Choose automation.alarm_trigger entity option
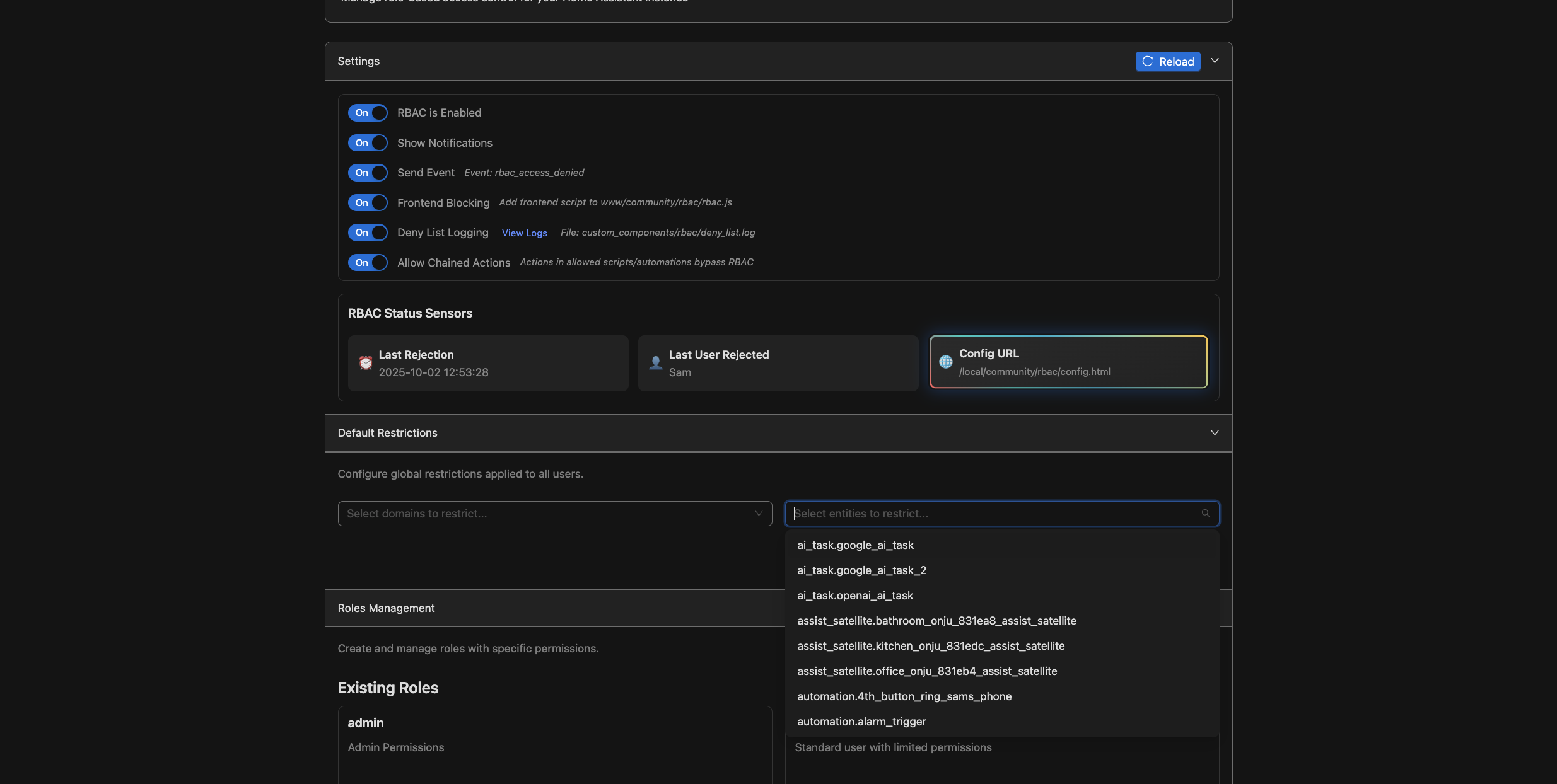 [861, 722]
